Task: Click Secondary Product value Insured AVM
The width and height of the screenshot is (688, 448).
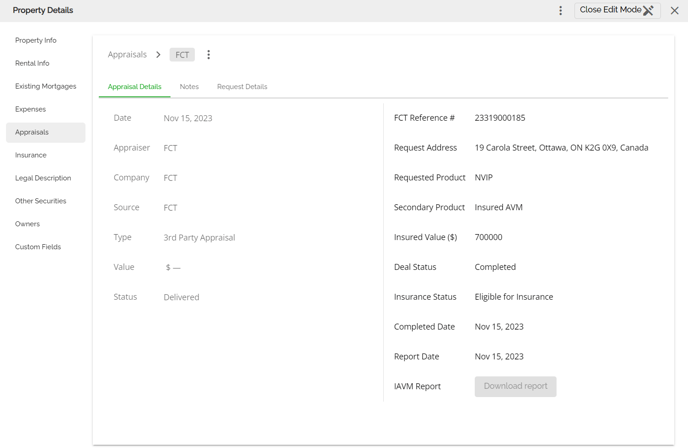Action: pos(498,207)
